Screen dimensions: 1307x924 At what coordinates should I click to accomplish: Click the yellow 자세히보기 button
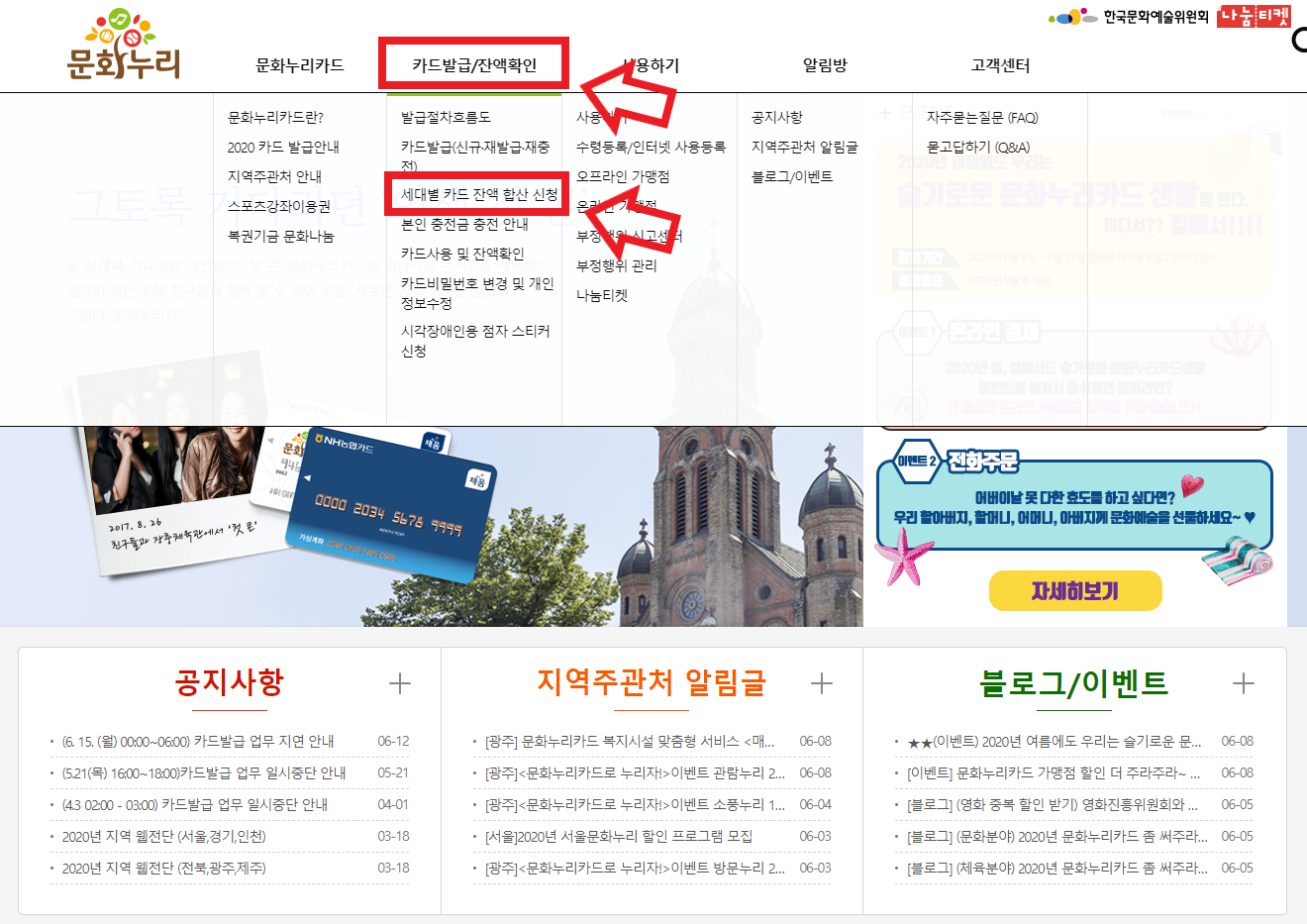tap(1075, 591)
